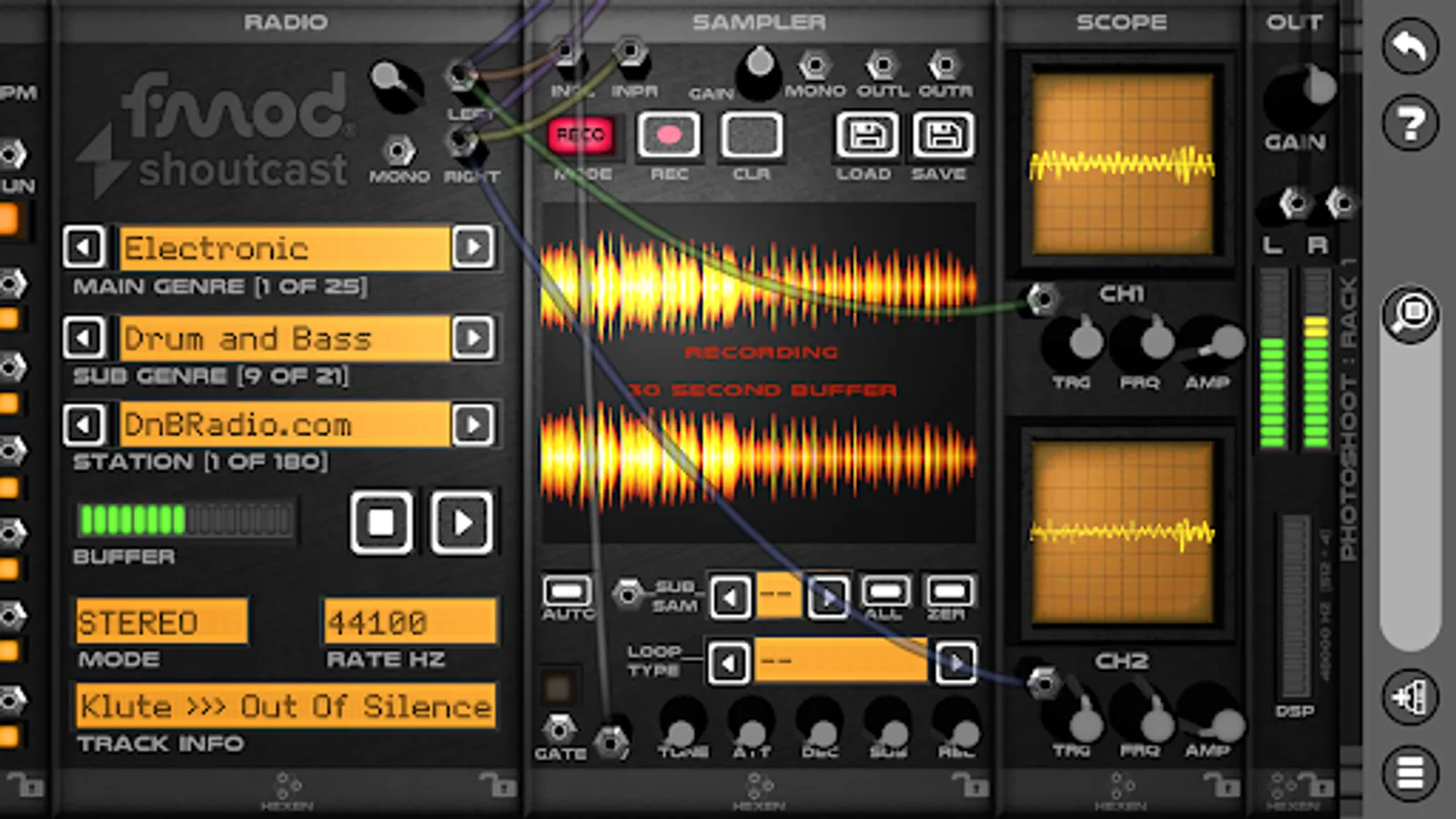Click the back arrow icon in the sidebar
This screenshot has width=1456, height=819.
coord(1410,45)
